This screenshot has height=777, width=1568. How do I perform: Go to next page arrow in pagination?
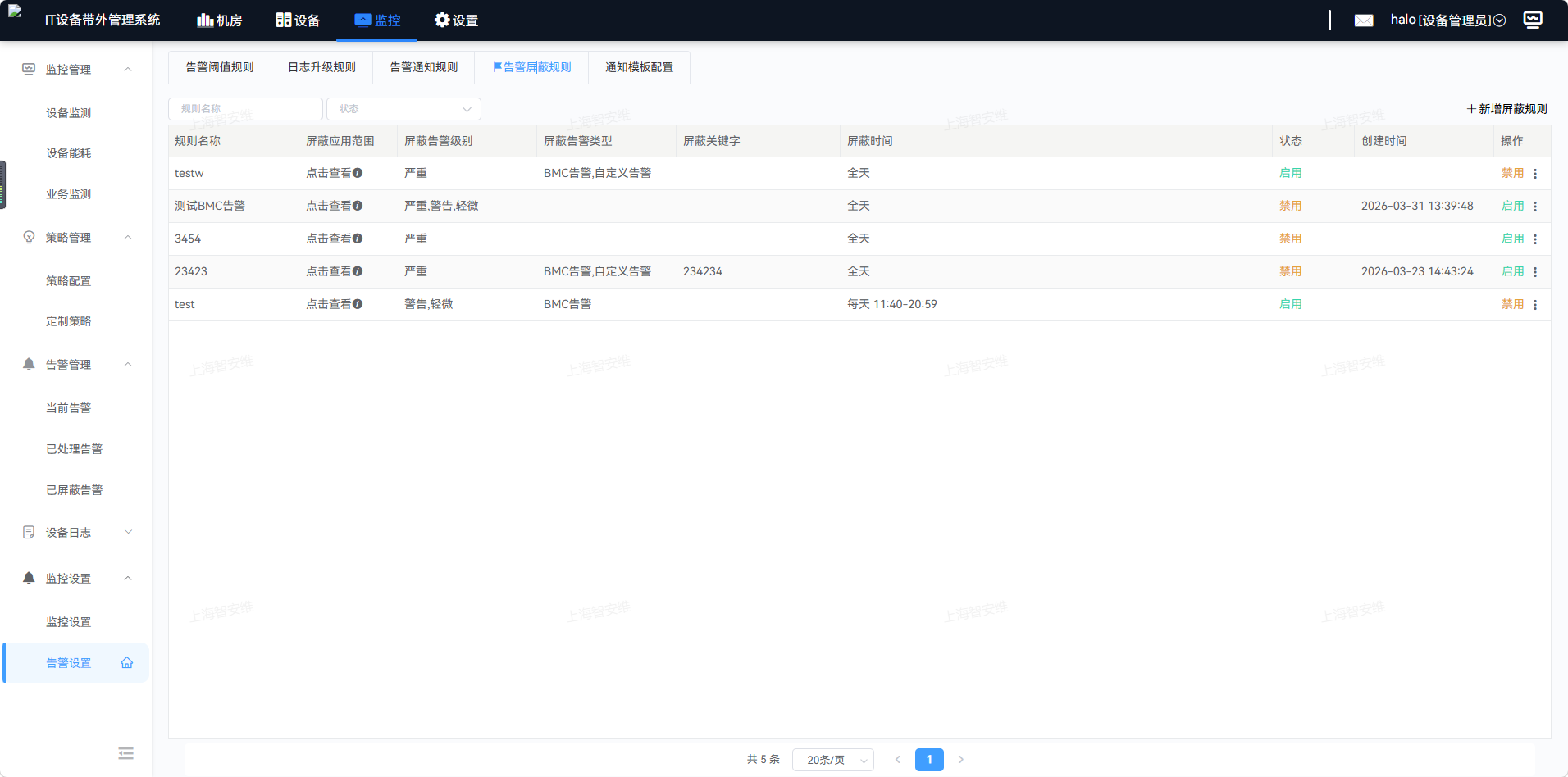point(961,760)
